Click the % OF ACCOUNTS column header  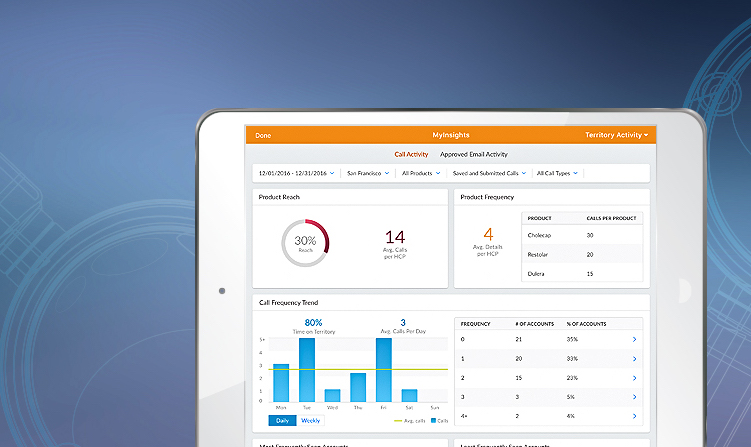[x=586, y=324]
